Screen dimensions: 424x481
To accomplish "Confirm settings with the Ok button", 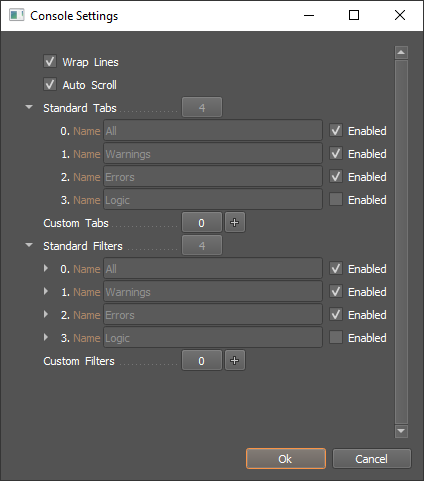I will pos(286,459).
